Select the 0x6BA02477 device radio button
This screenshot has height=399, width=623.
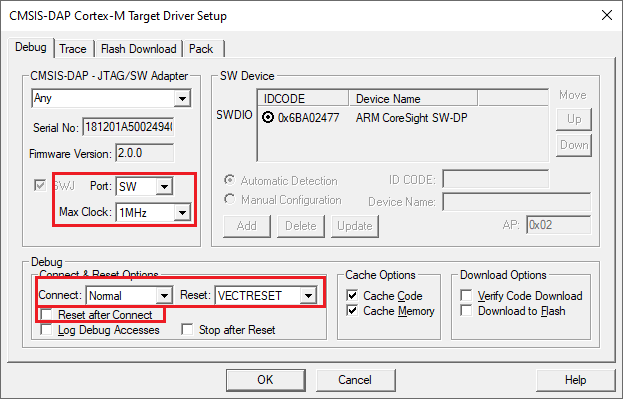click(x=268, y=118)
